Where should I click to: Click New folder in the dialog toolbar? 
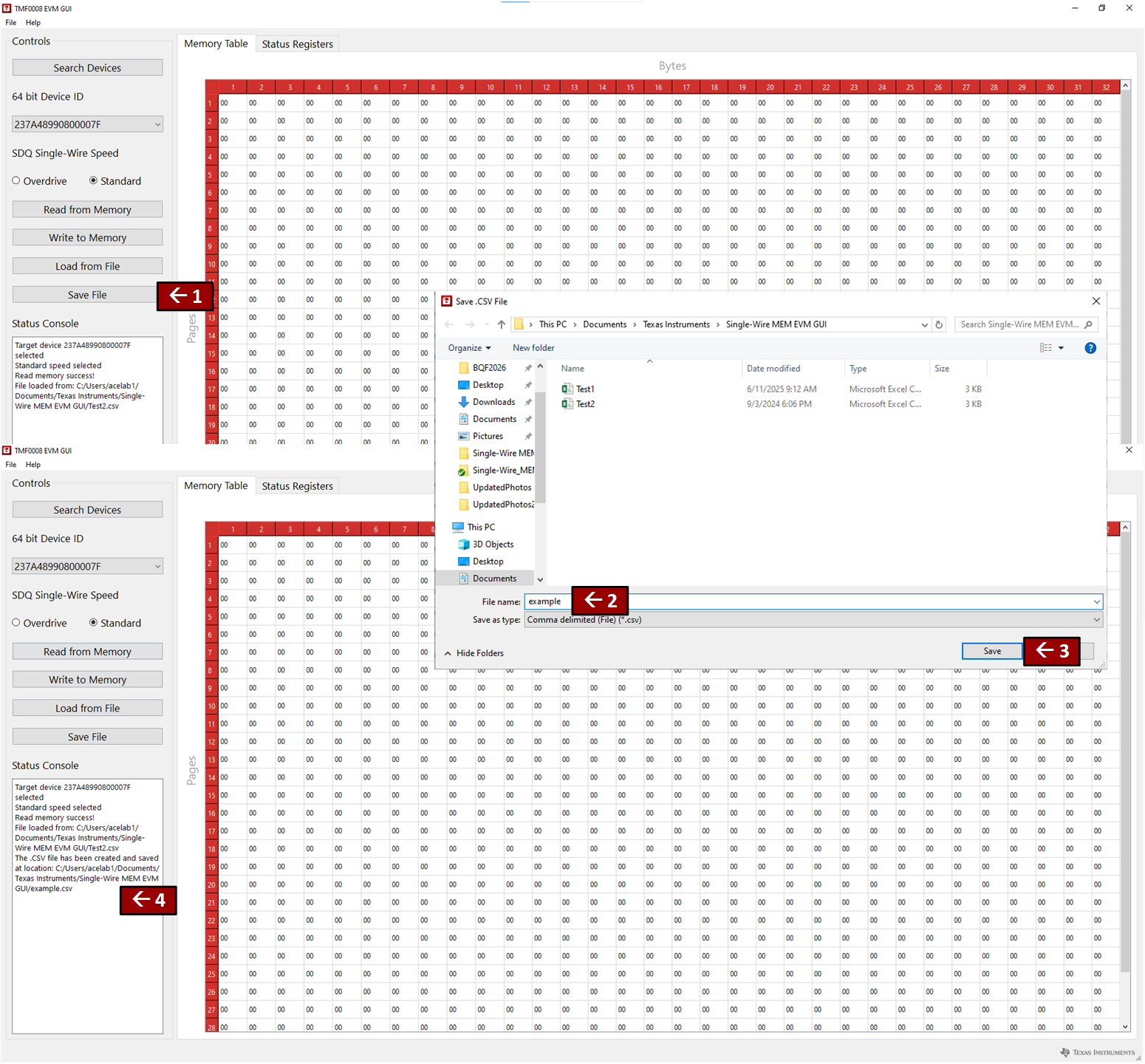(533, 348)
